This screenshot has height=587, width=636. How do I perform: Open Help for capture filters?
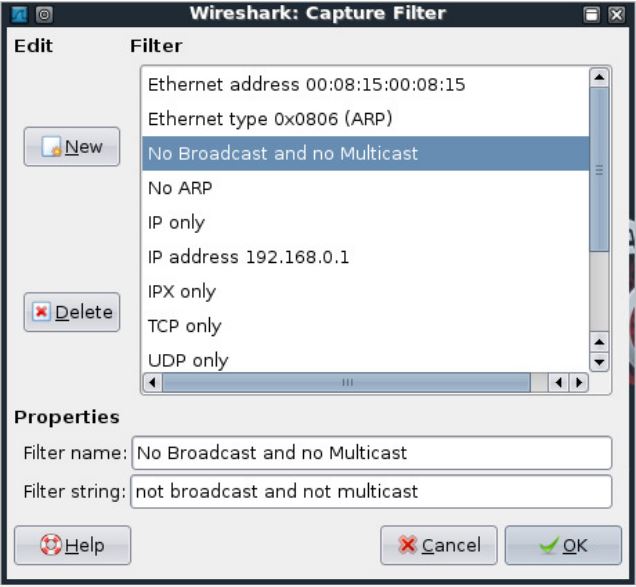[73, 545]
